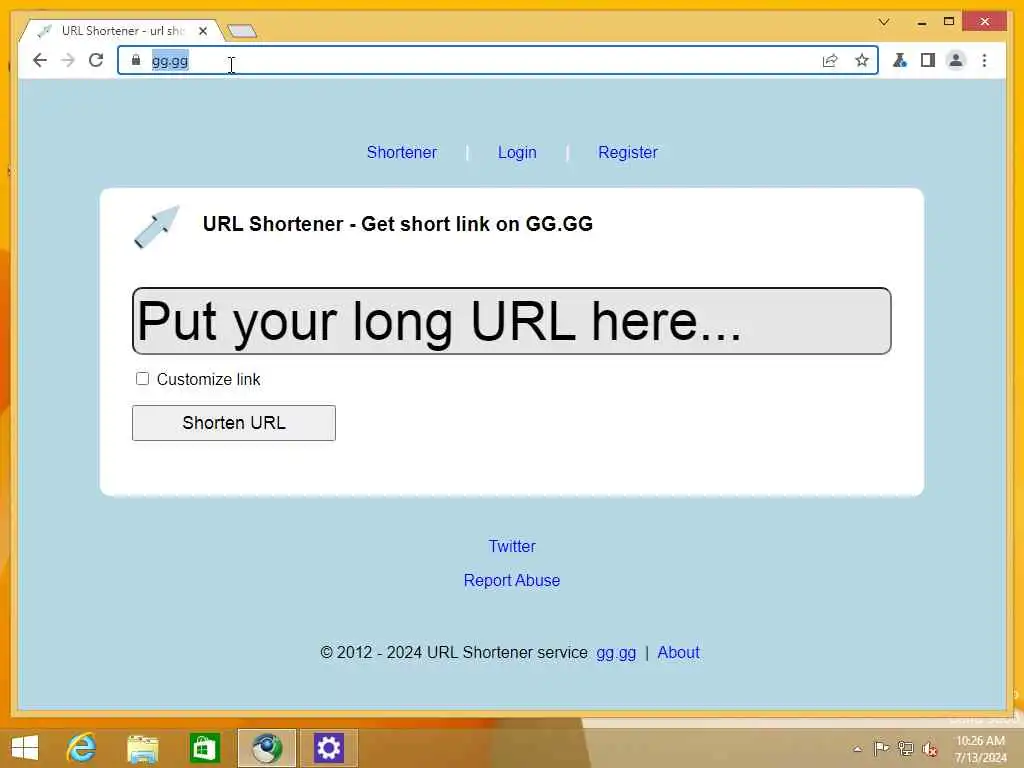Image resolution: width=1024 pixels, height=768 pixels.
Task: Close the URL Shortener tab
Action: 203,31
